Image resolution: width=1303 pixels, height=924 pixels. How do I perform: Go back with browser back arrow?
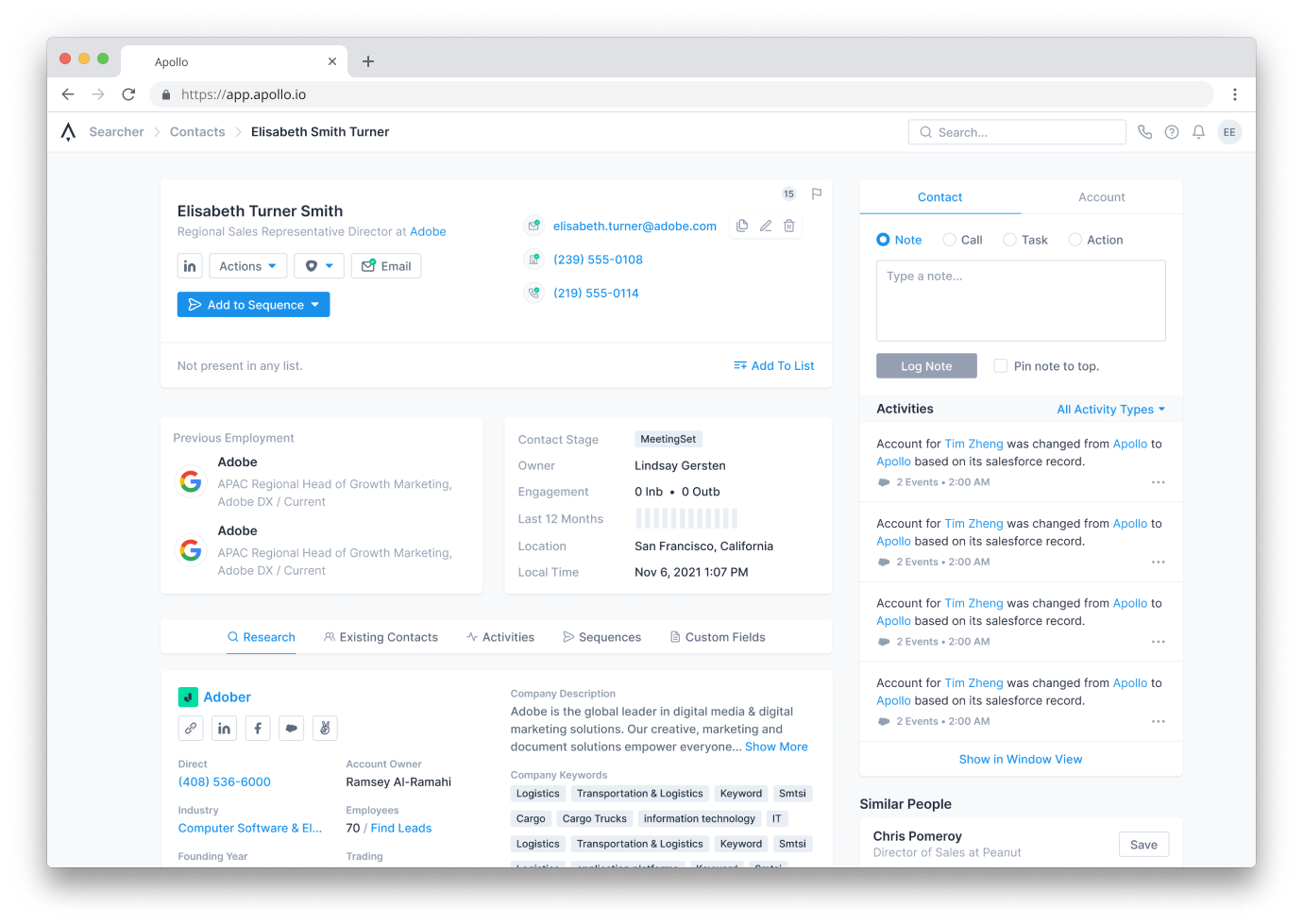[68, 94]
